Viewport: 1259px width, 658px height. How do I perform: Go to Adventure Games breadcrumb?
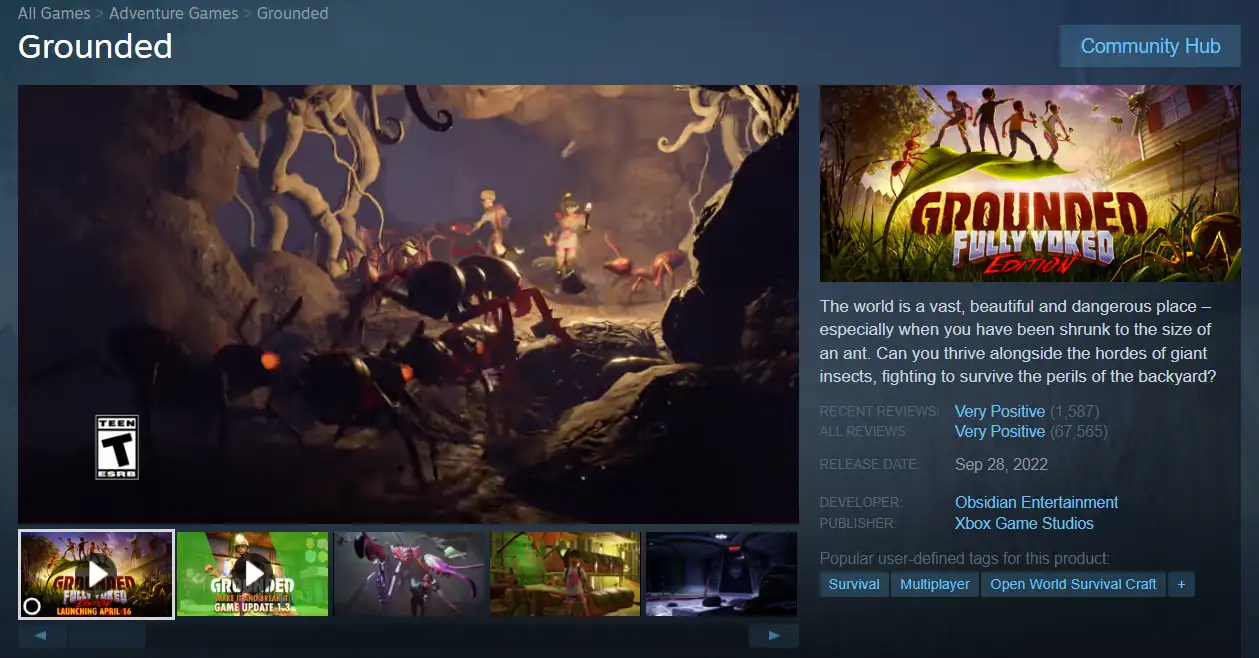pos(174,14)
